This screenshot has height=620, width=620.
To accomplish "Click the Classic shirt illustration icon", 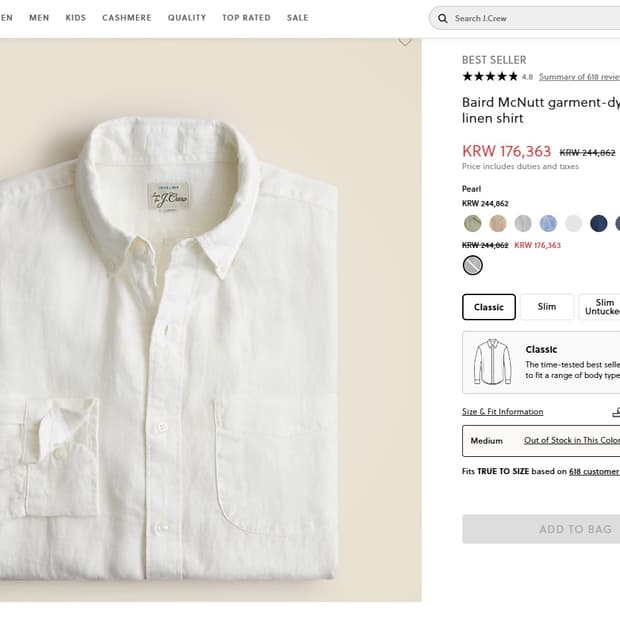I will click(x=492, y=361).
